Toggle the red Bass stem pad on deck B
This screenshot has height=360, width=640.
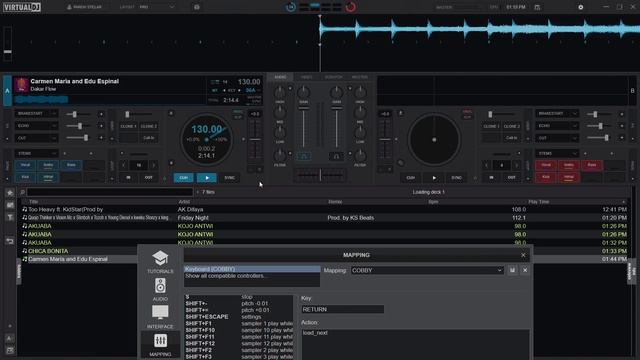click(591, 165)
